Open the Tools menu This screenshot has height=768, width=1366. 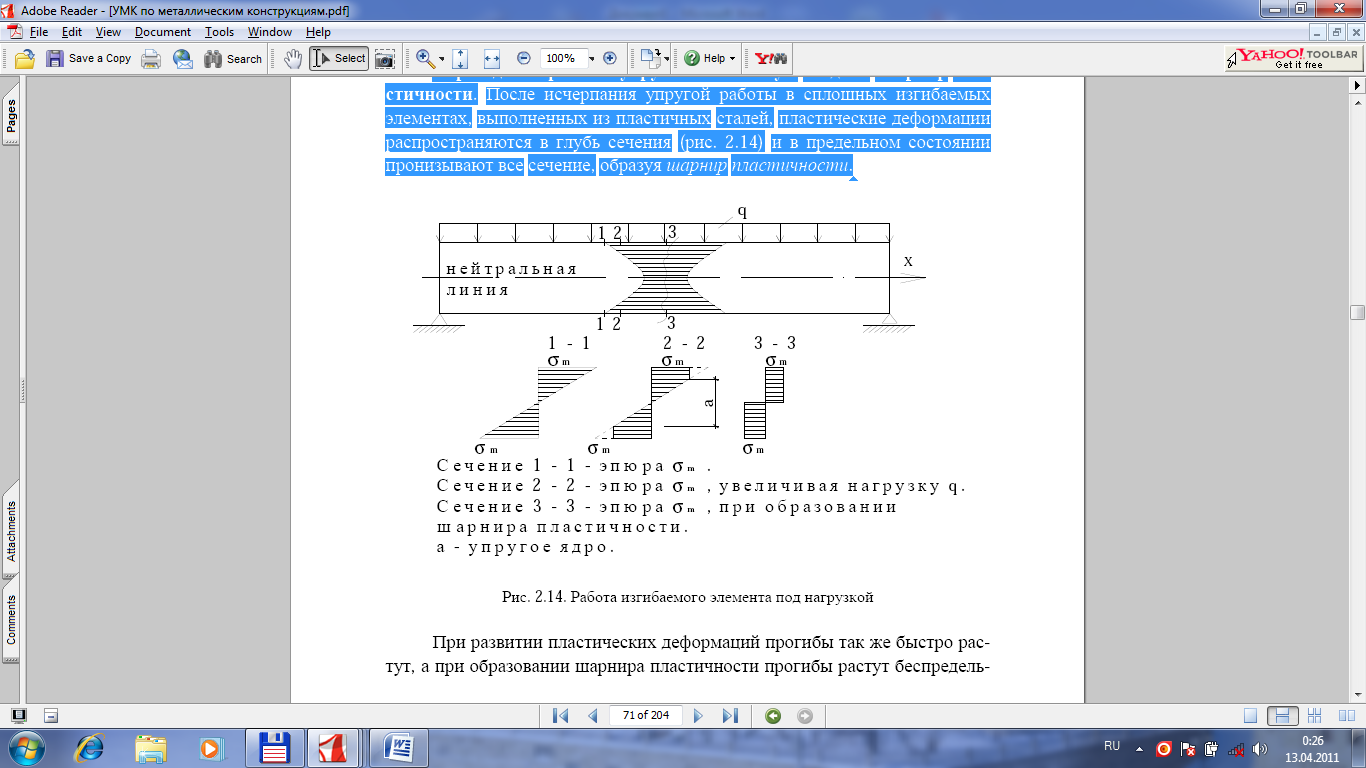pyautogui.click(x=219, y=32)
